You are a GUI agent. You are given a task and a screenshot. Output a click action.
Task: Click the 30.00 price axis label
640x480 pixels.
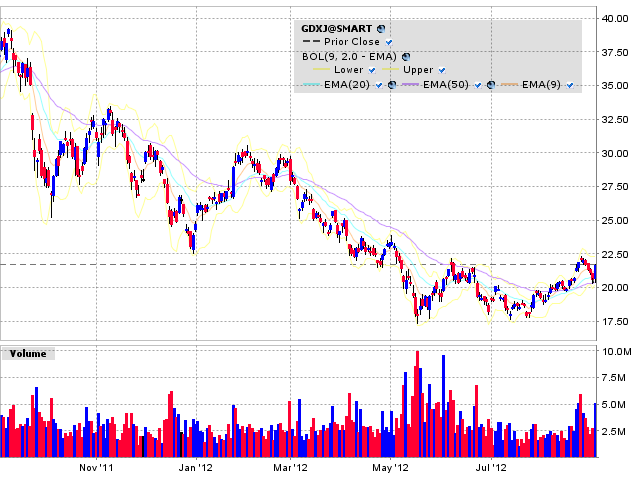click(x=615, y=153)
